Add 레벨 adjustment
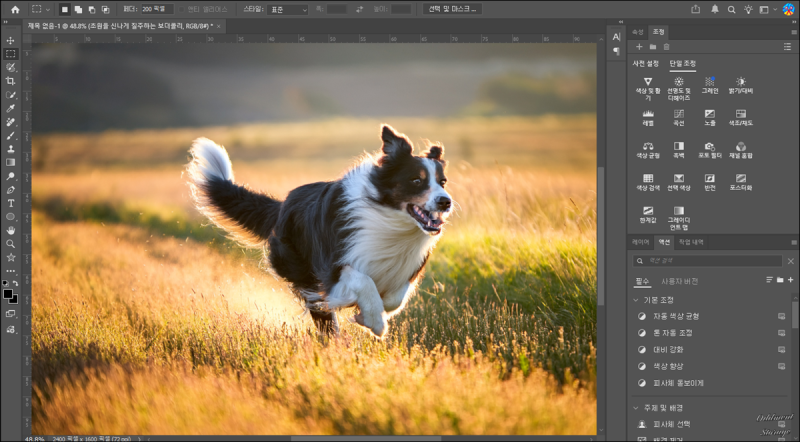800x442 pixels. (648, 117)
